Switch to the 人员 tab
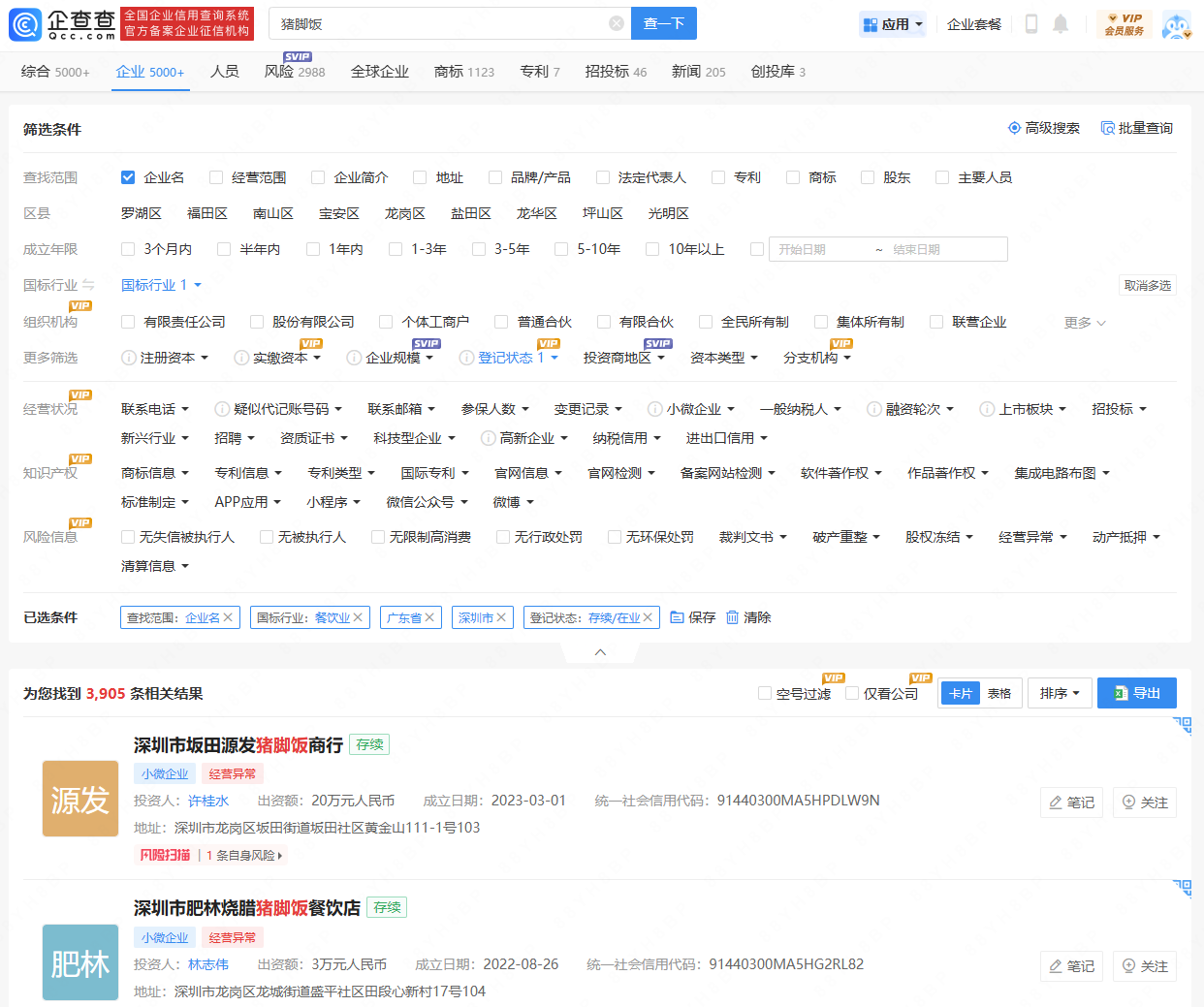This screenshot has height=1007, width=1204. [x=225, y=72]
